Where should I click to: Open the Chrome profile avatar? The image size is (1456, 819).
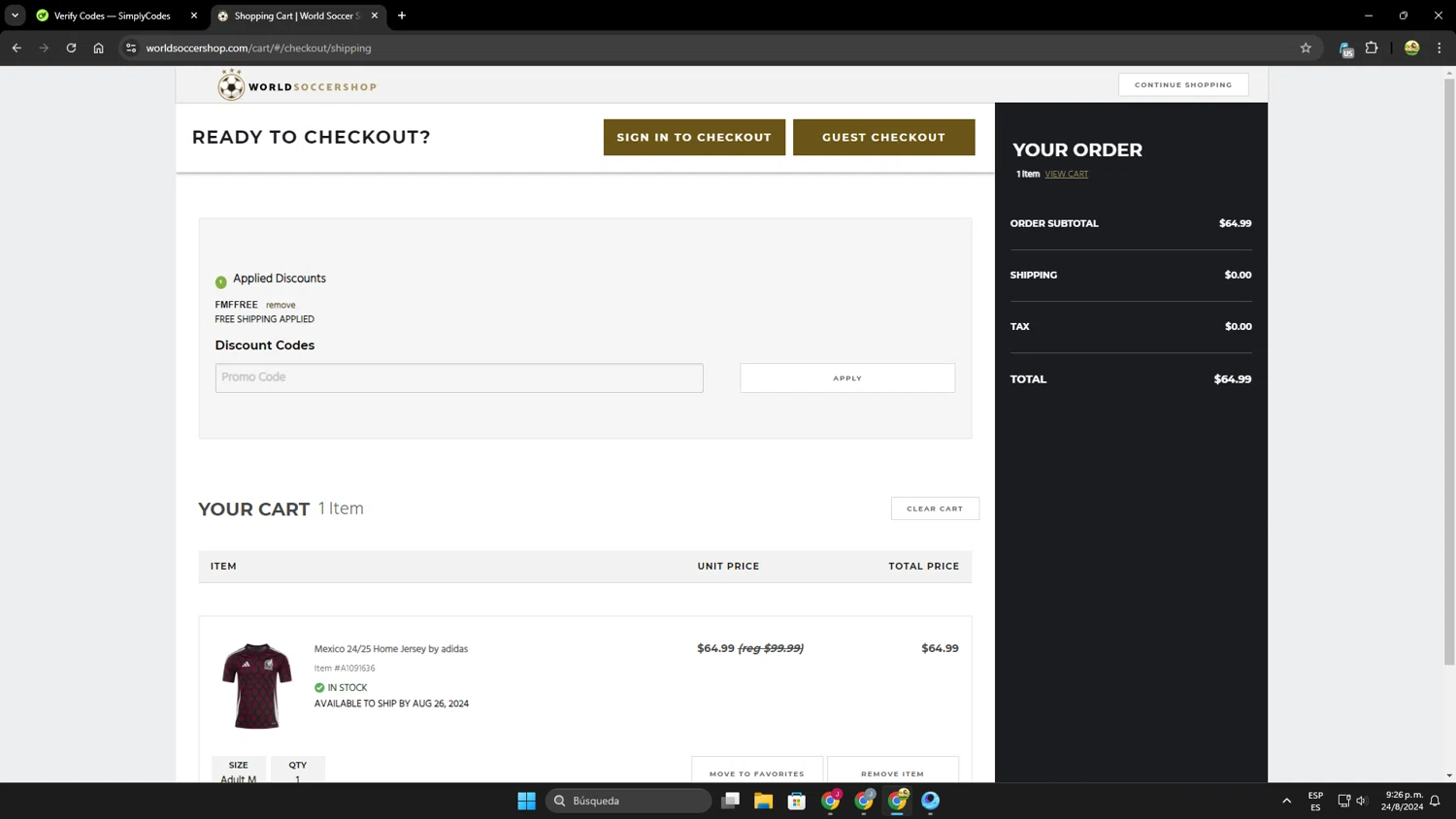pos(1411,48)
